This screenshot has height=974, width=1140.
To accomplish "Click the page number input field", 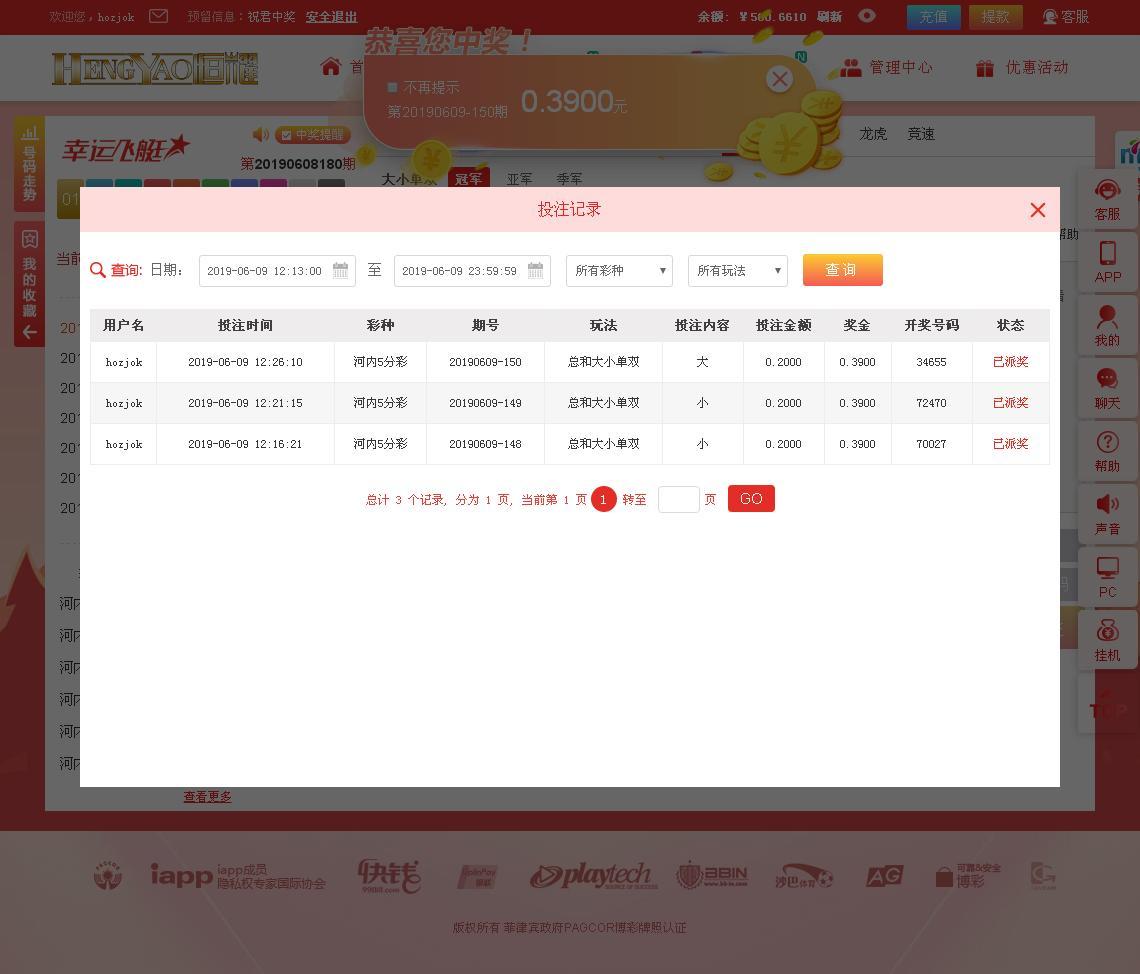I will point(678,499).
